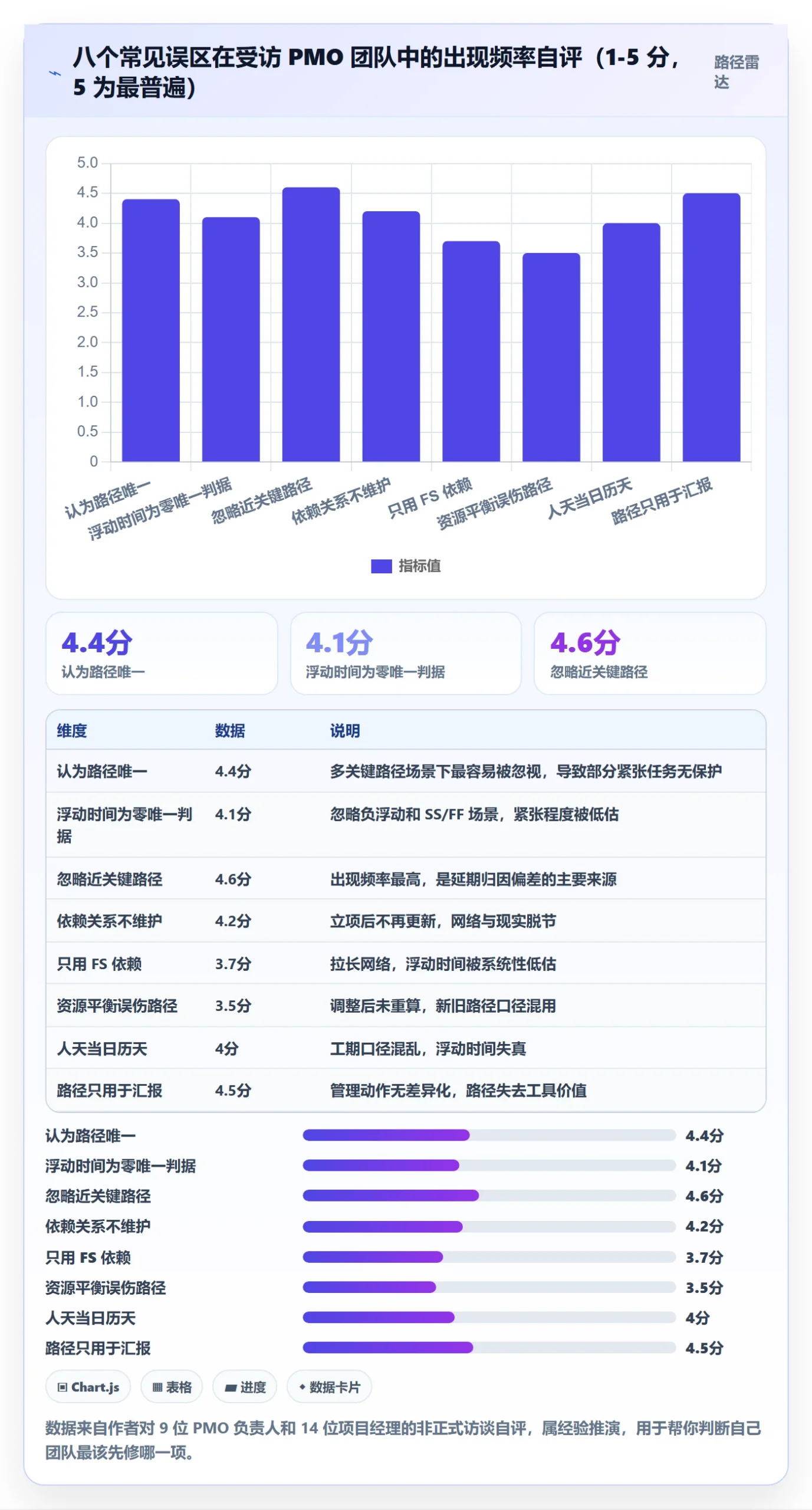Click the Chart.js tag
The image size is (812, 1510).
88,1387
